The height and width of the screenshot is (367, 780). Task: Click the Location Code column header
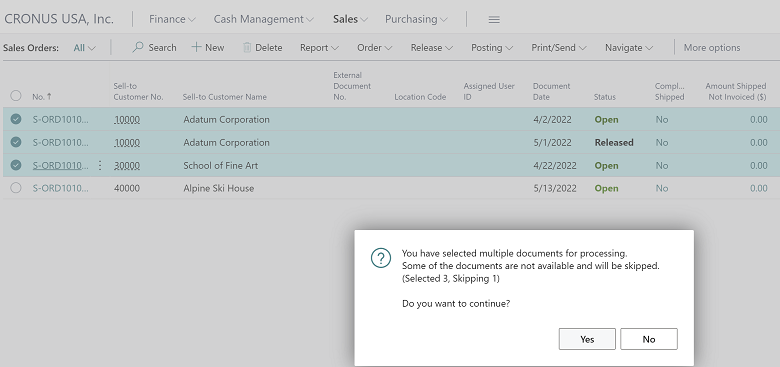420,97
